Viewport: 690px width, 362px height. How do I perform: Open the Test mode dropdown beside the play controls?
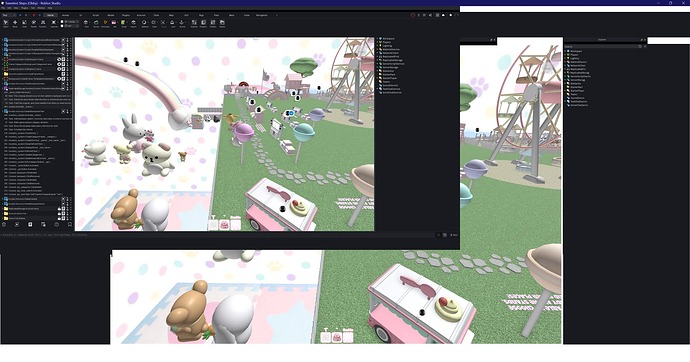(x=8, y=15)
